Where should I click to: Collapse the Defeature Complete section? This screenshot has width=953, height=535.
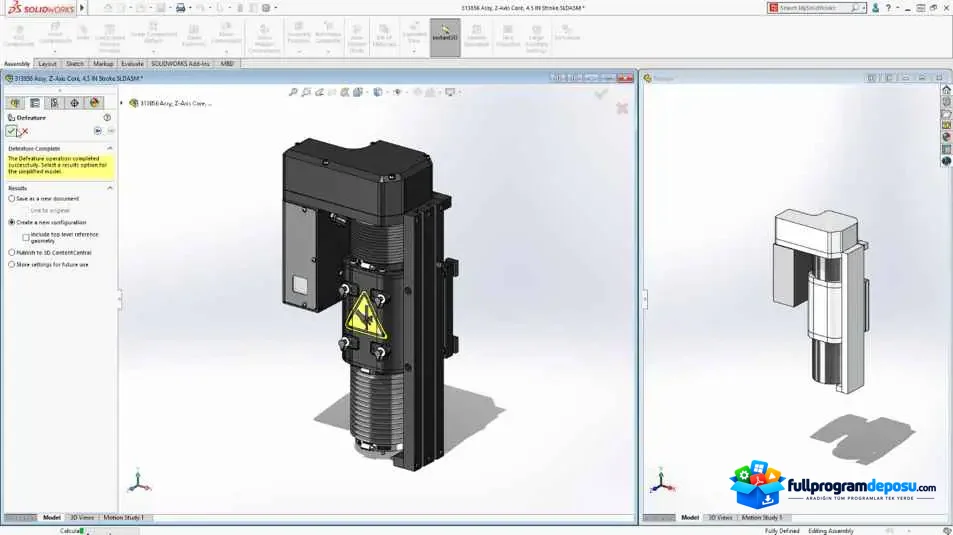110,148
